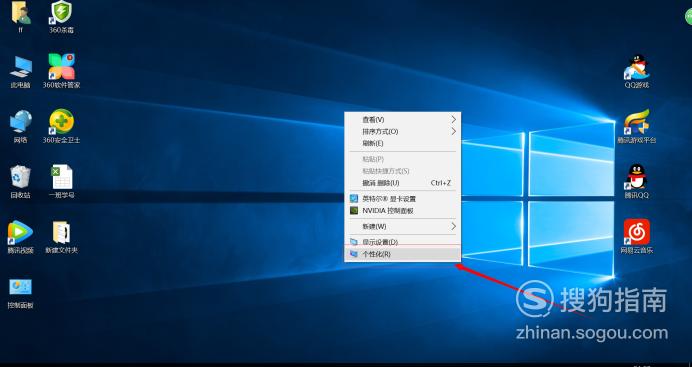The height and width of the screenshot is (367, 692).
Task: Choose 撤消 删除(U) Ctrl+Z menu entry
Action: pos(402,183)
